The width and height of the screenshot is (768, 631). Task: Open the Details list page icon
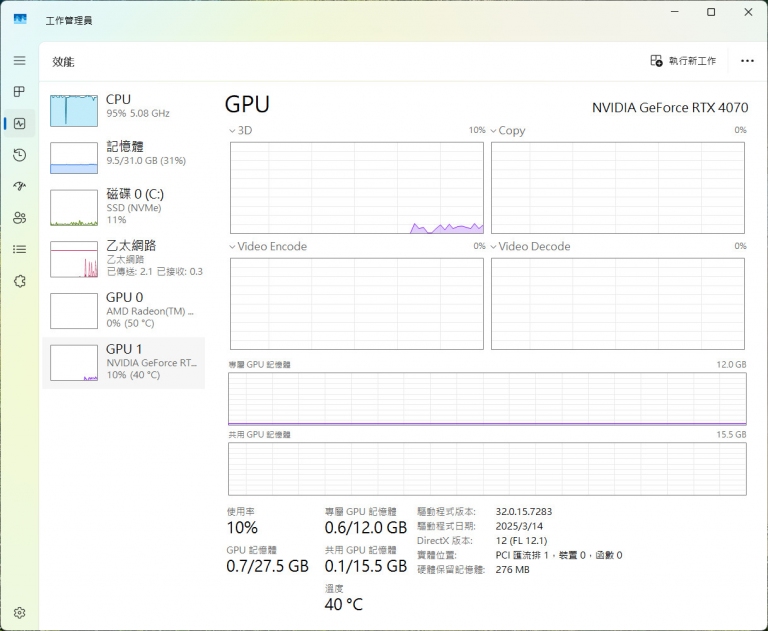tap(19, 249)
